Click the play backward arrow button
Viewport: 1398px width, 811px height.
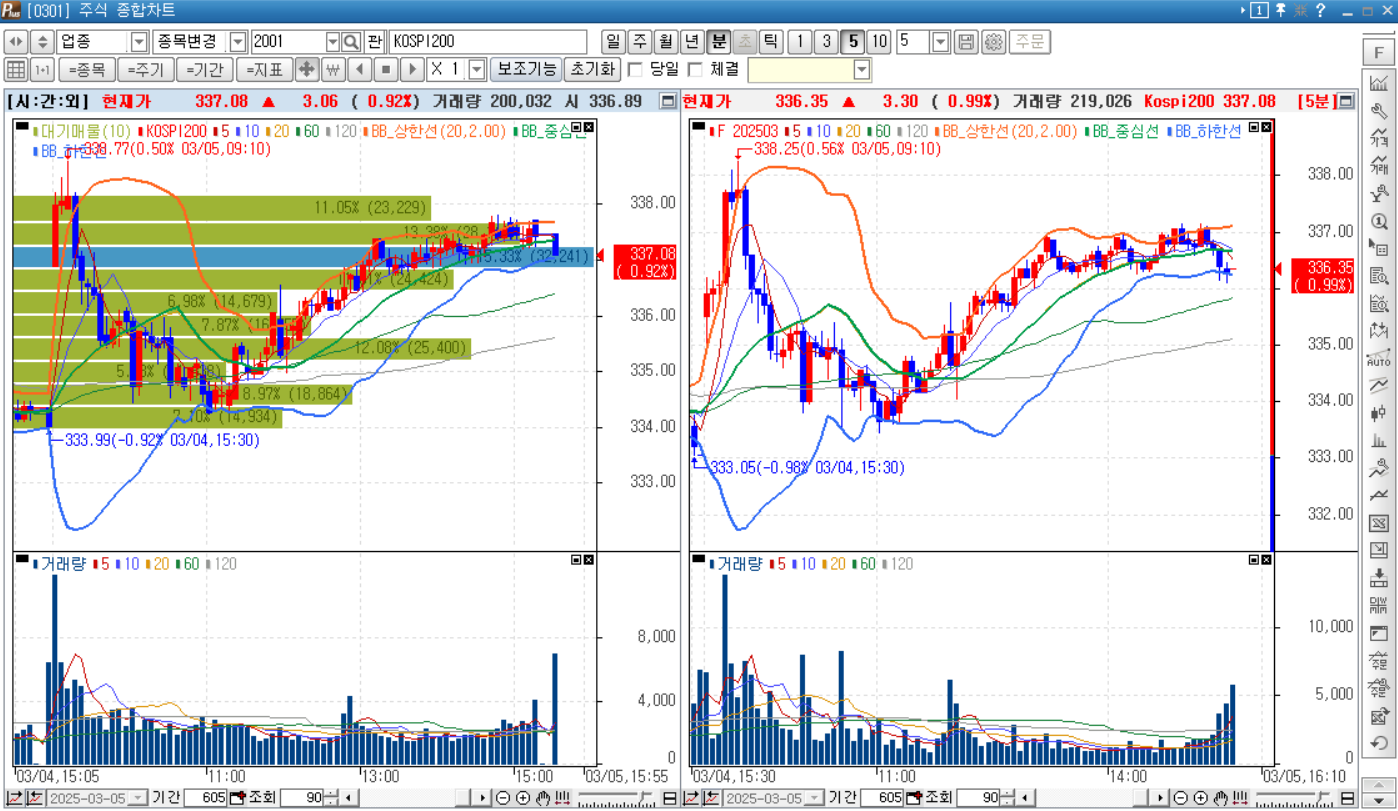point(360,70)
